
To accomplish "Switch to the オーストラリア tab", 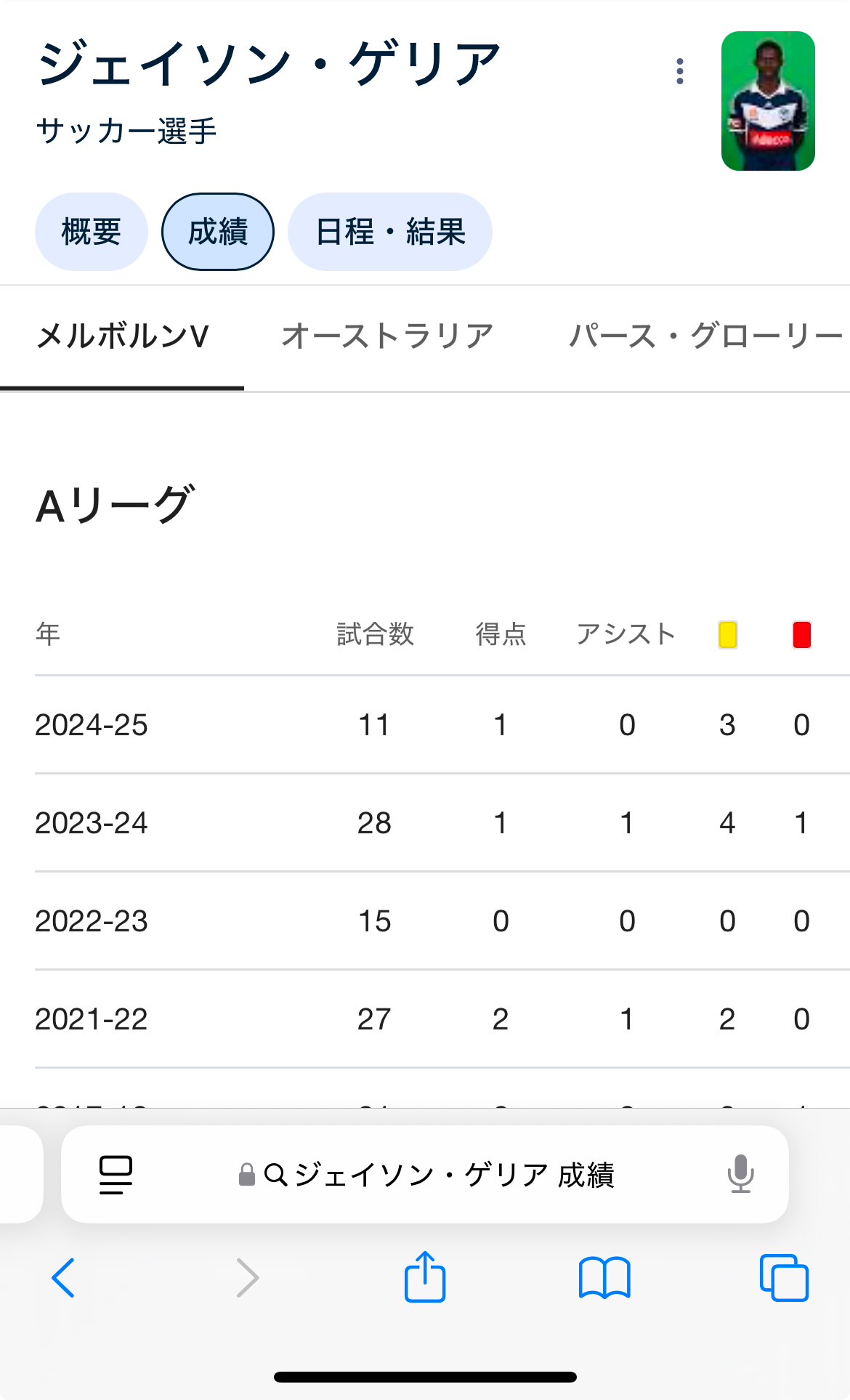I will point(387,336).
